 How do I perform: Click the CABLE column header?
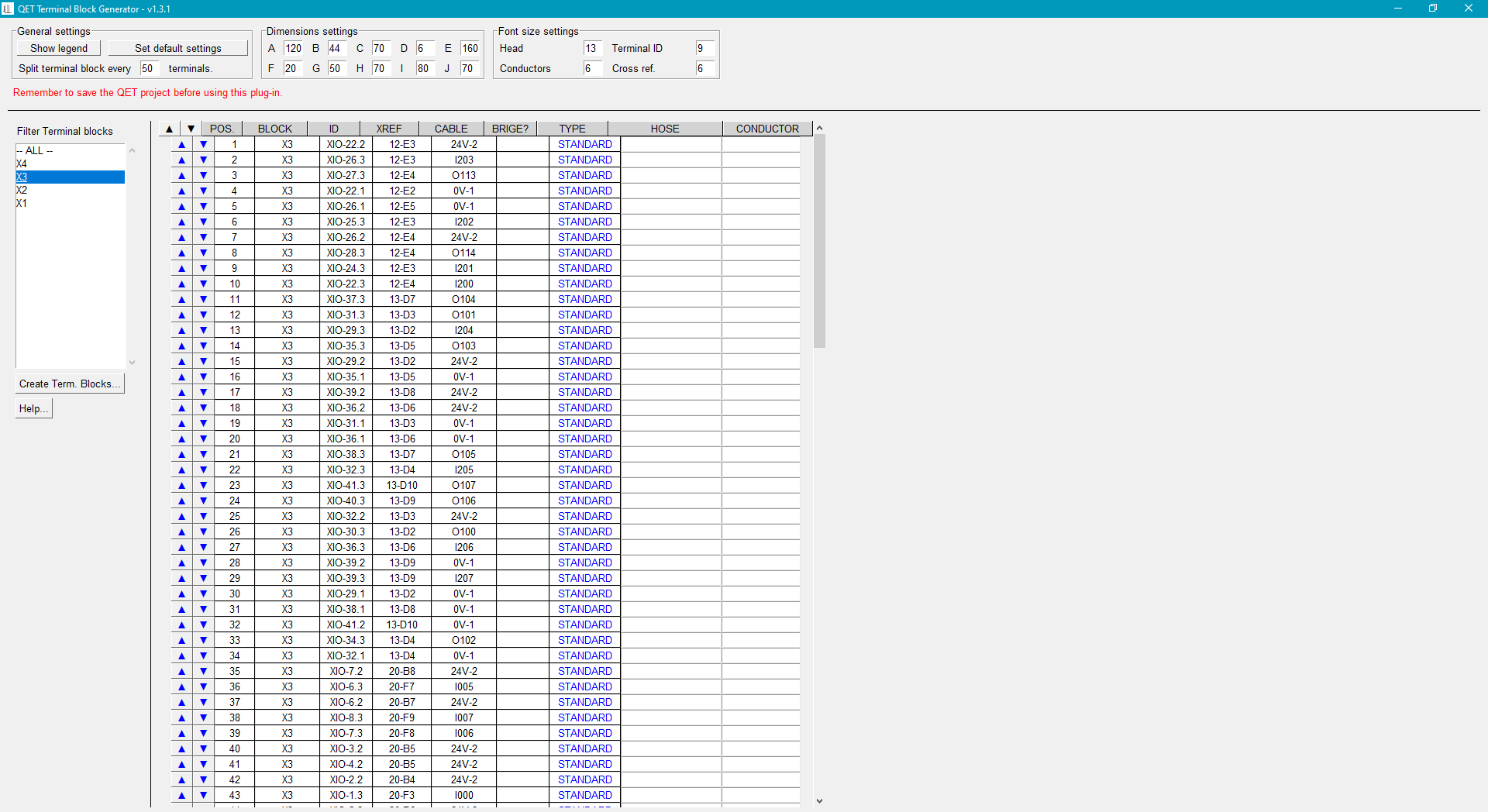[x=451, y=129]
